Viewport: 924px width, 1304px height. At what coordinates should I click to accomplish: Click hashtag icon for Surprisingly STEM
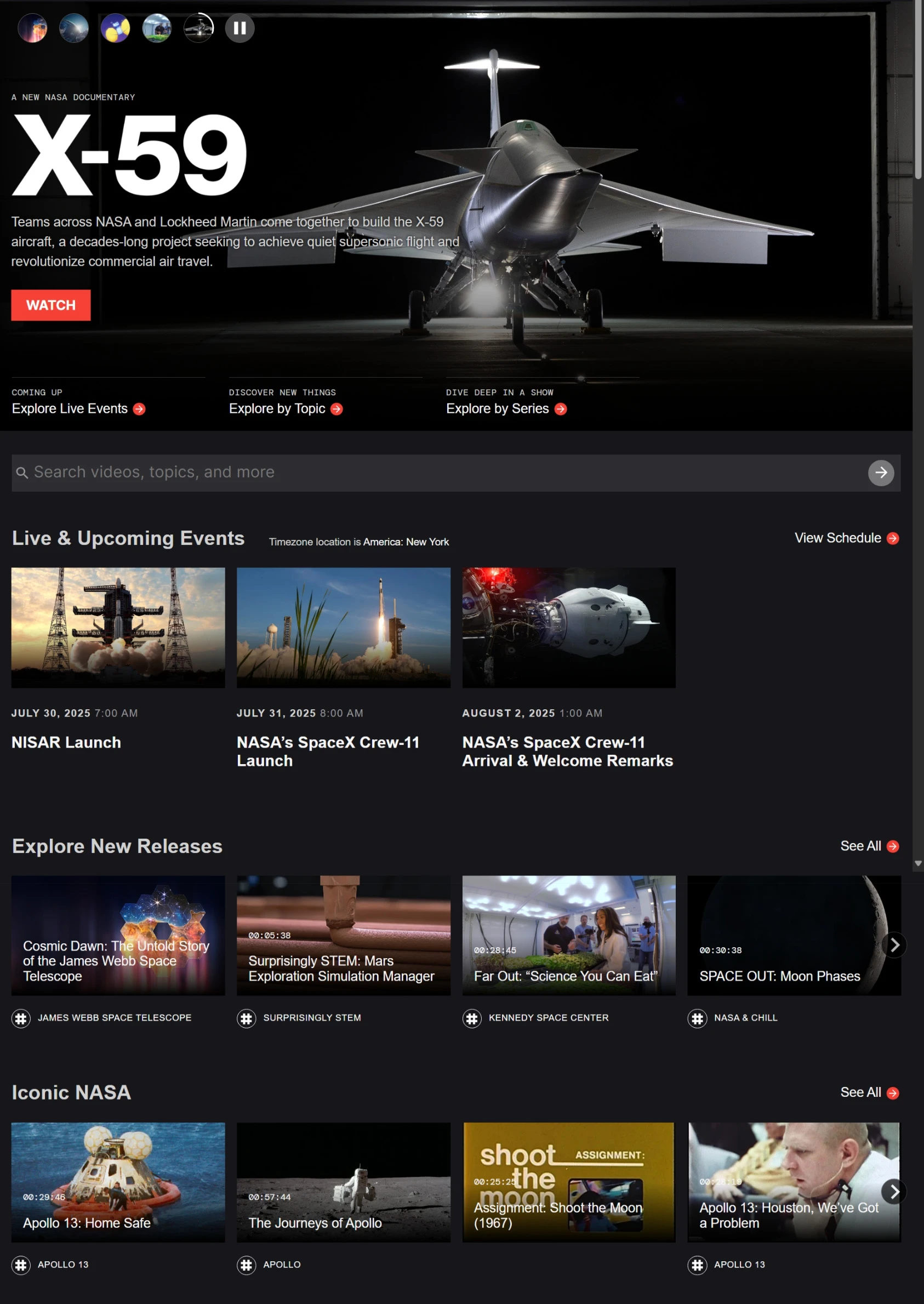pos(247,1018)
